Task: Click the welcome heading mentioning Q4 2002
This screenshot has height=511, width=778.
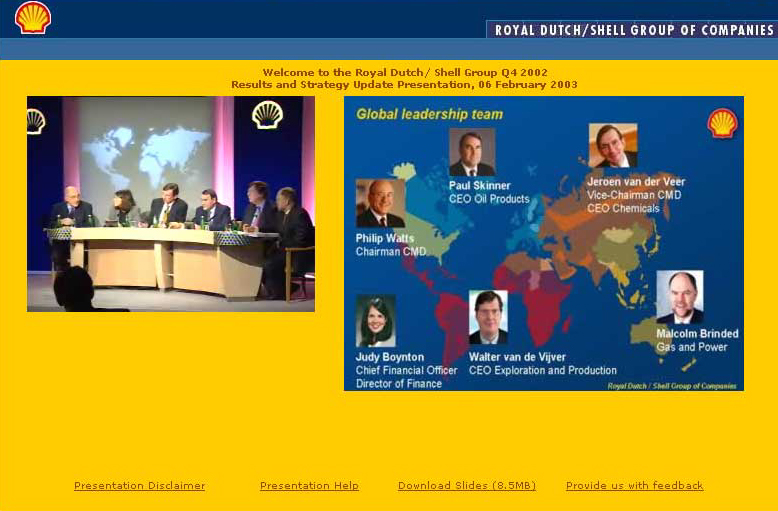Action: point(405,72)
